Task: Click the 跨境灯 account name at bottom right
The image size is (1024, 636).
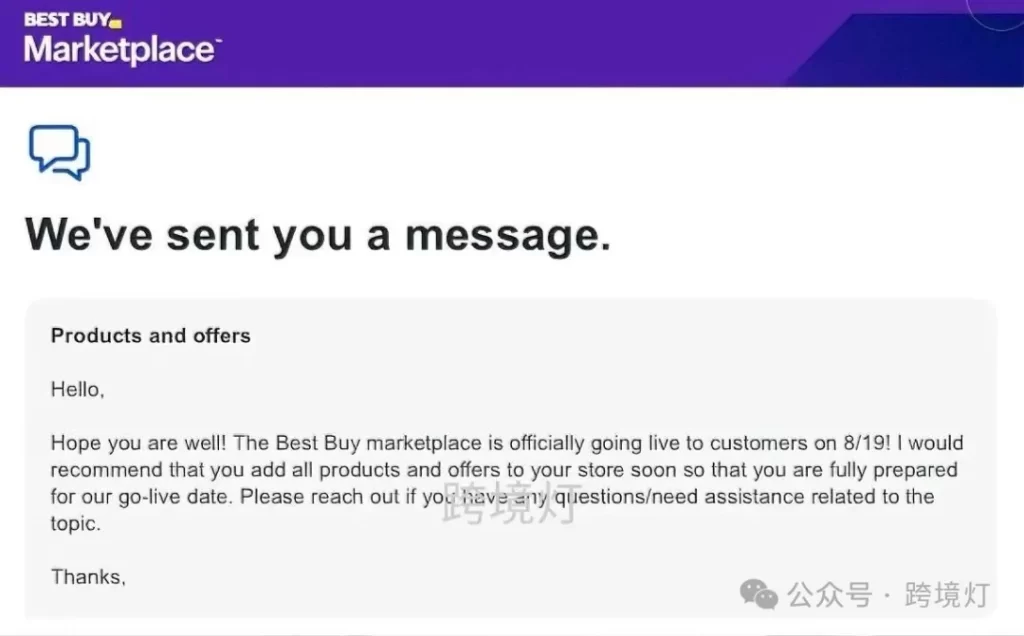Action: tap(947, 595)
